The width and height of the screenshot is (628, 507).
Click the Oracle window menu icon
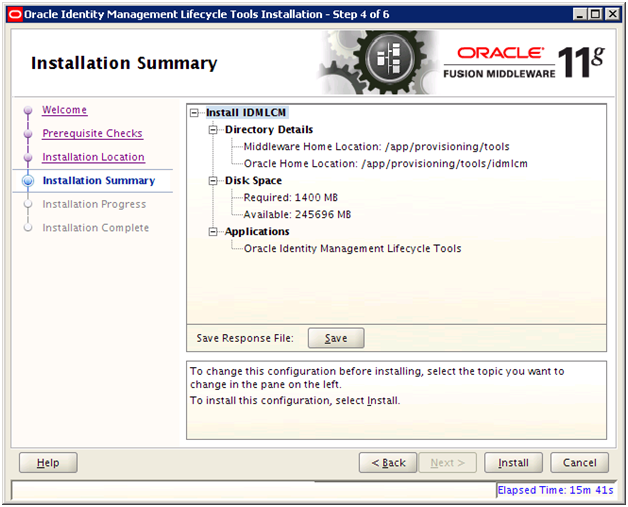pyautogui.click(x=15, y=15)
